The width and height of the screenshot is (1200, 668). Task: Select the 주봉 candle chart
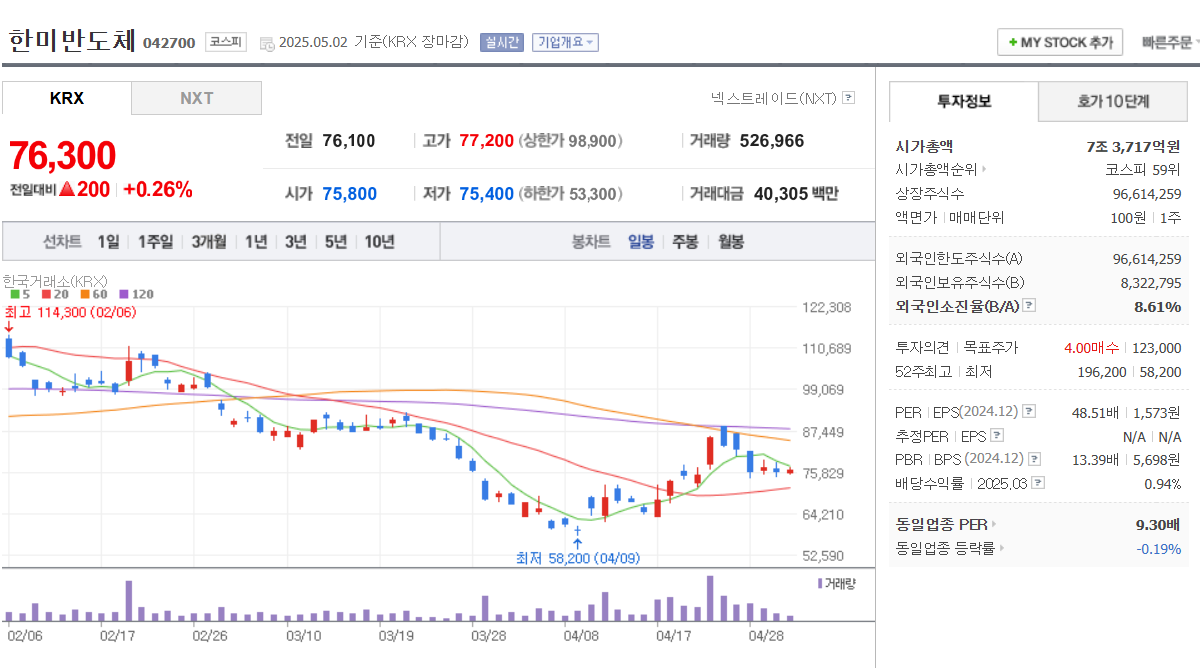[685, 241]
